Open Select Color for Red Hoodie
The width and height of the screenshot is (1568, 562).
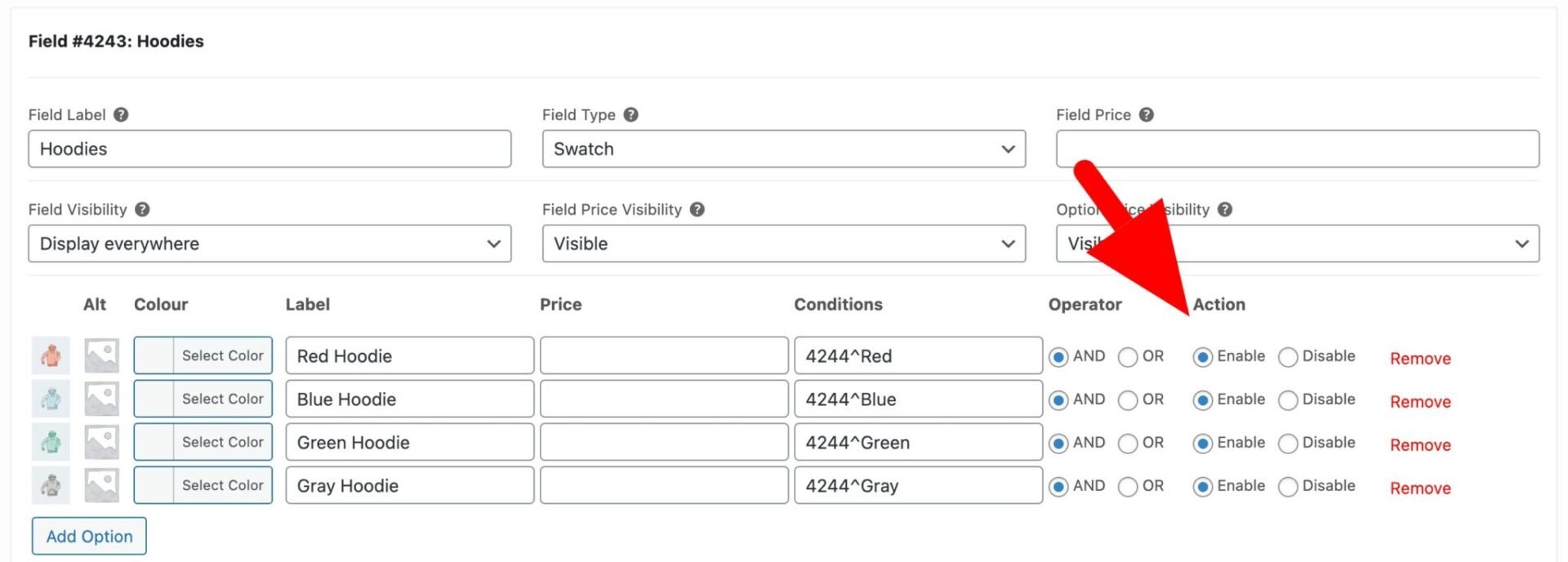203,355
